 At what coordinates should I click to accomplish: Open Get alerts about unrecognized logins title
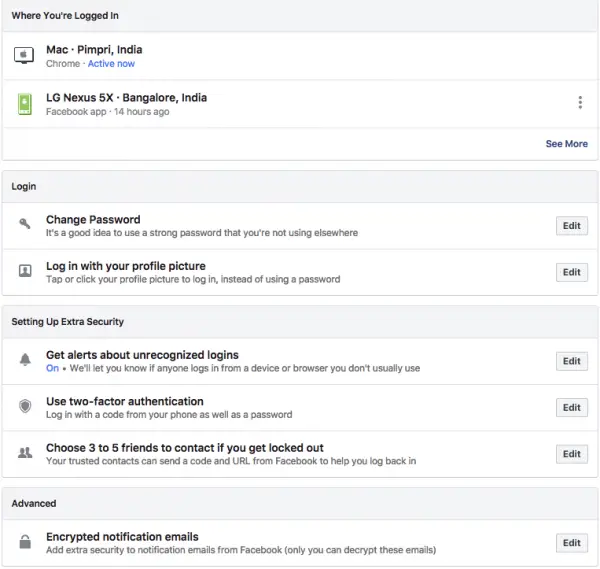click(x=142, y=355)
